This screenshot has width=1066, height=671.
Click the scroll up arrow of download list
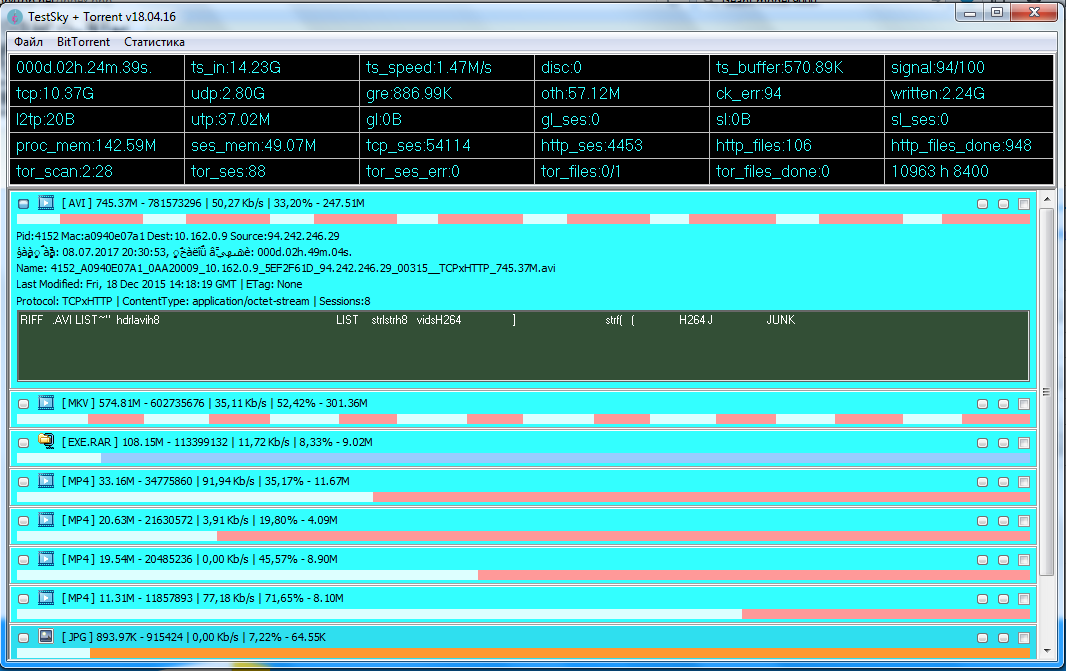pos(1047,199)
